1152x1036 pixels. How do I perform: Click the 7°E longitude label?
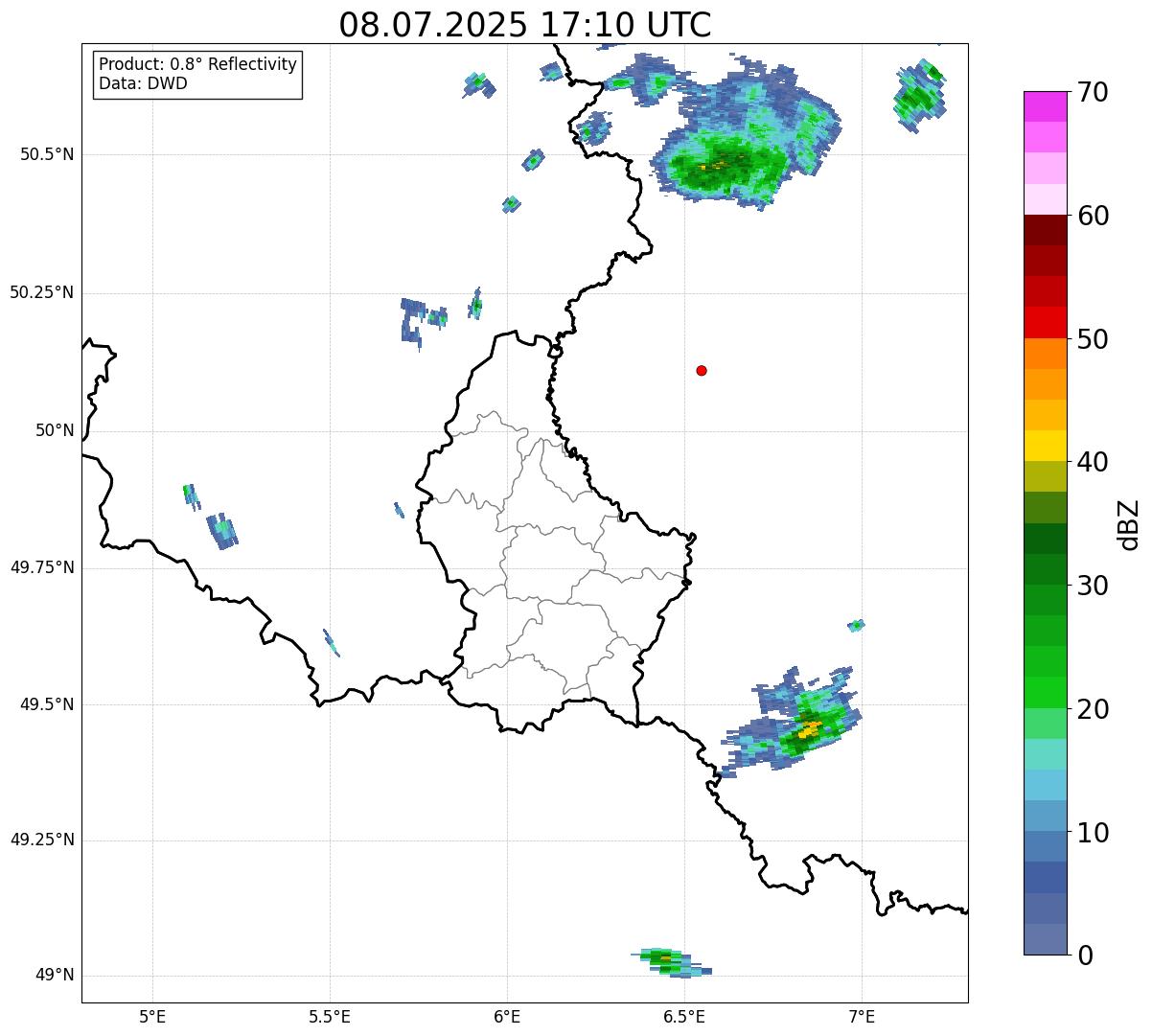click(x=862, y=1016)
